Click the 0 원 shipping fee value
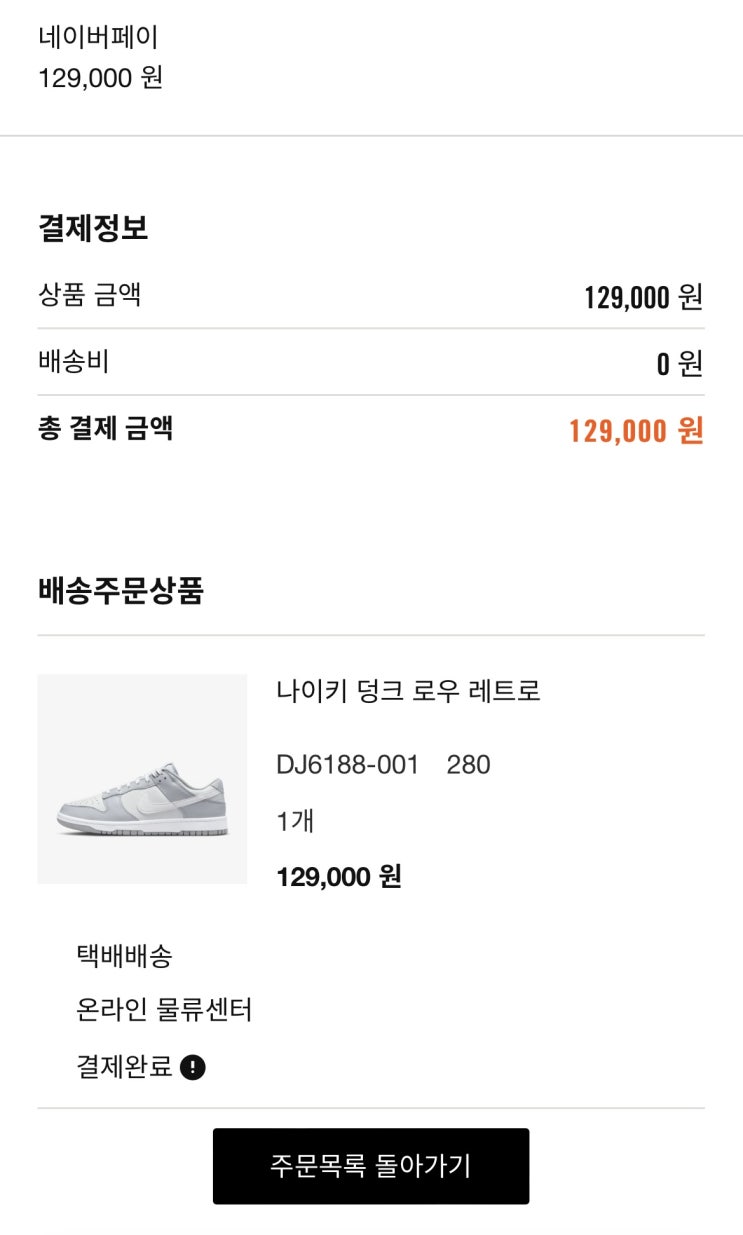This screenshot has height=1235, width=743. 680,364
